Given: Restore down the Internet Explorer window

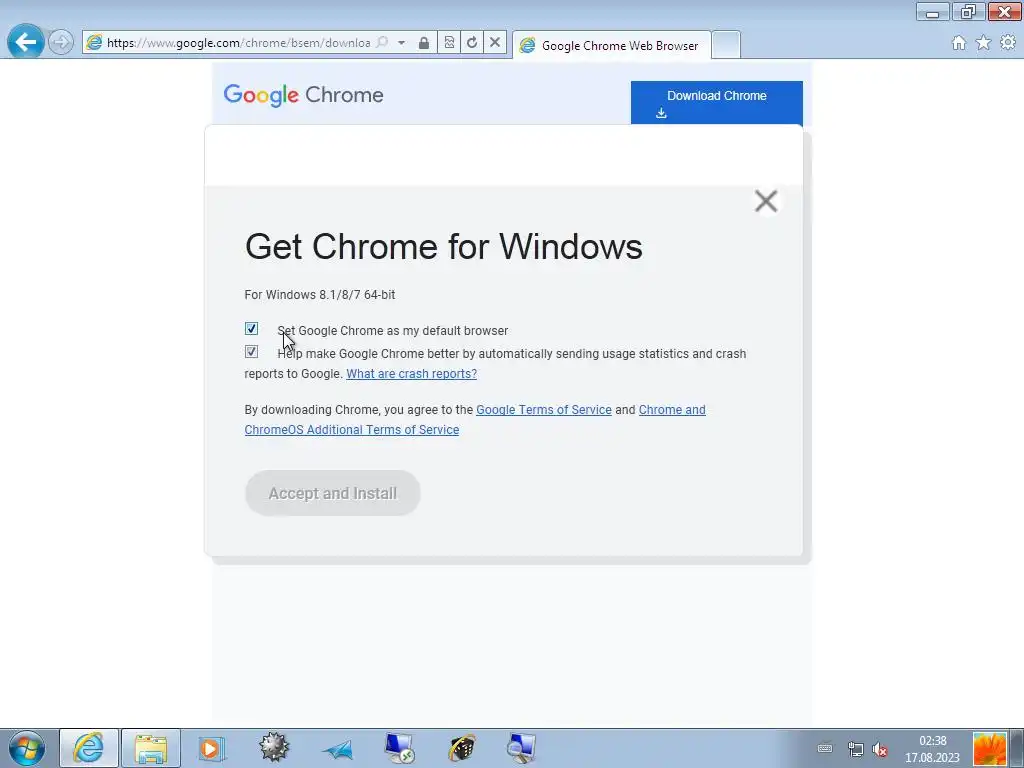Looking at the screenshot, I should 968,12.
